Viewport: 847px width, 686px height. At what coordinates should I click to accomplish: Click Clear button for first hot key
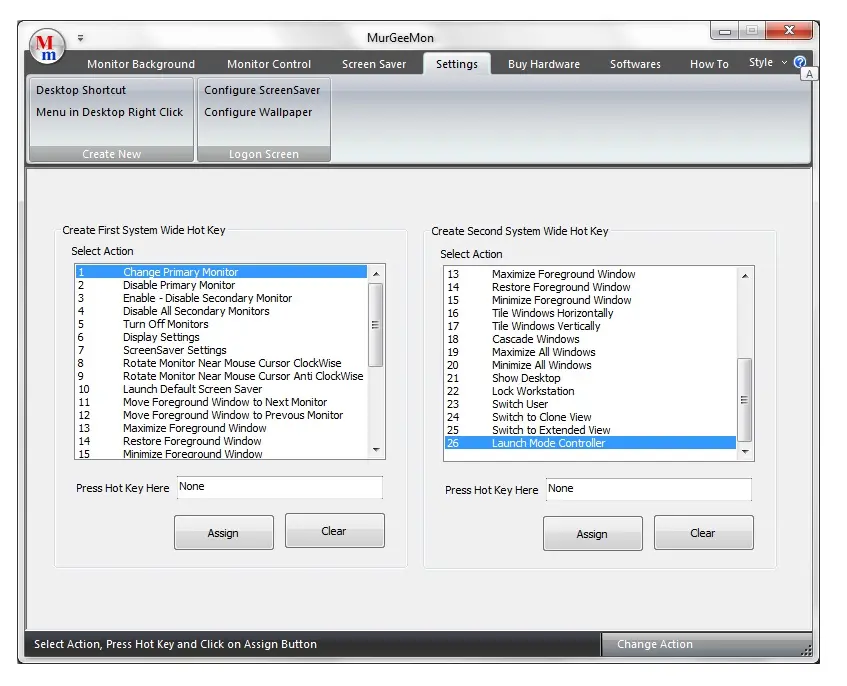pos(334,531)
